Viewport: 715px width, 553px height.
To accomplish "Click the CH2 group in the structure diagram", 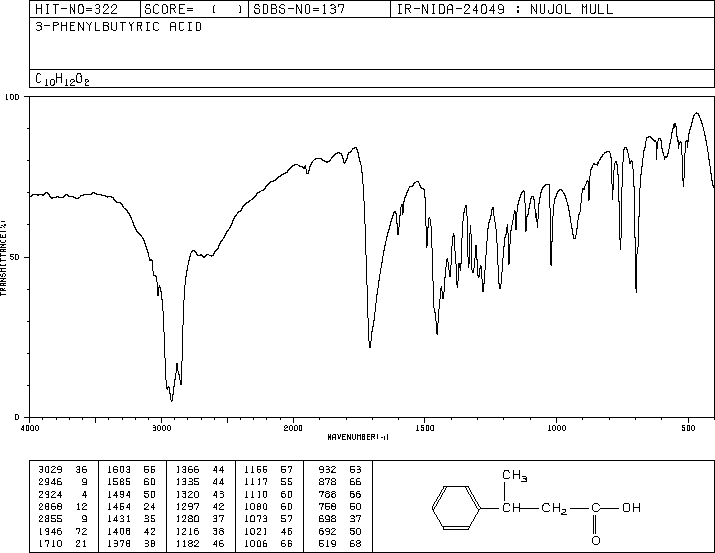I will (x=554, y=508).
